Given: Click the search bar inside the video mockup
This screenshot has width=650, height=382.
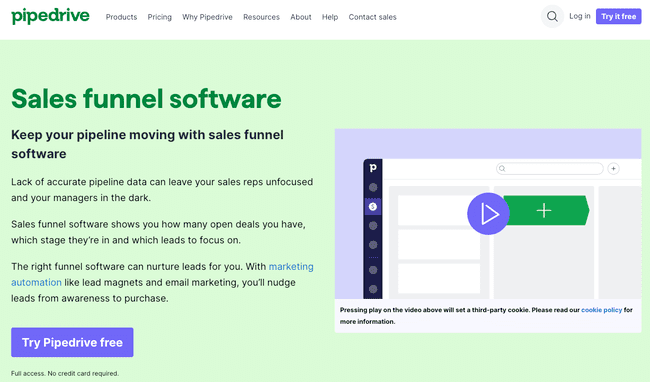Looking at the screenshot, I should (550, 169).
